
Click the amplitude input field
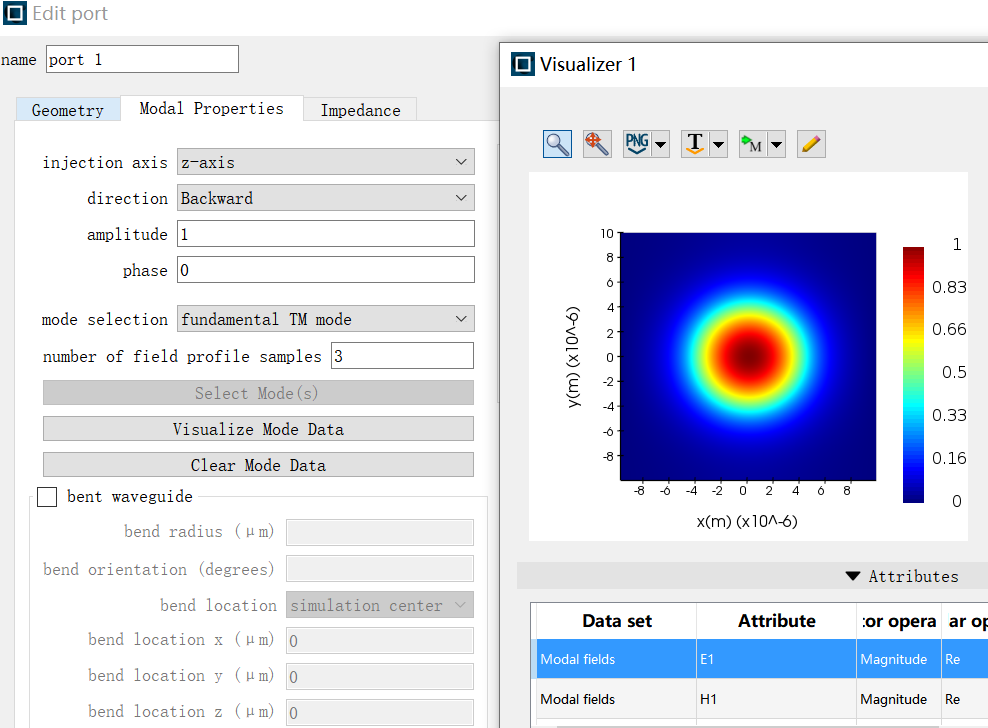pos(325,234)
